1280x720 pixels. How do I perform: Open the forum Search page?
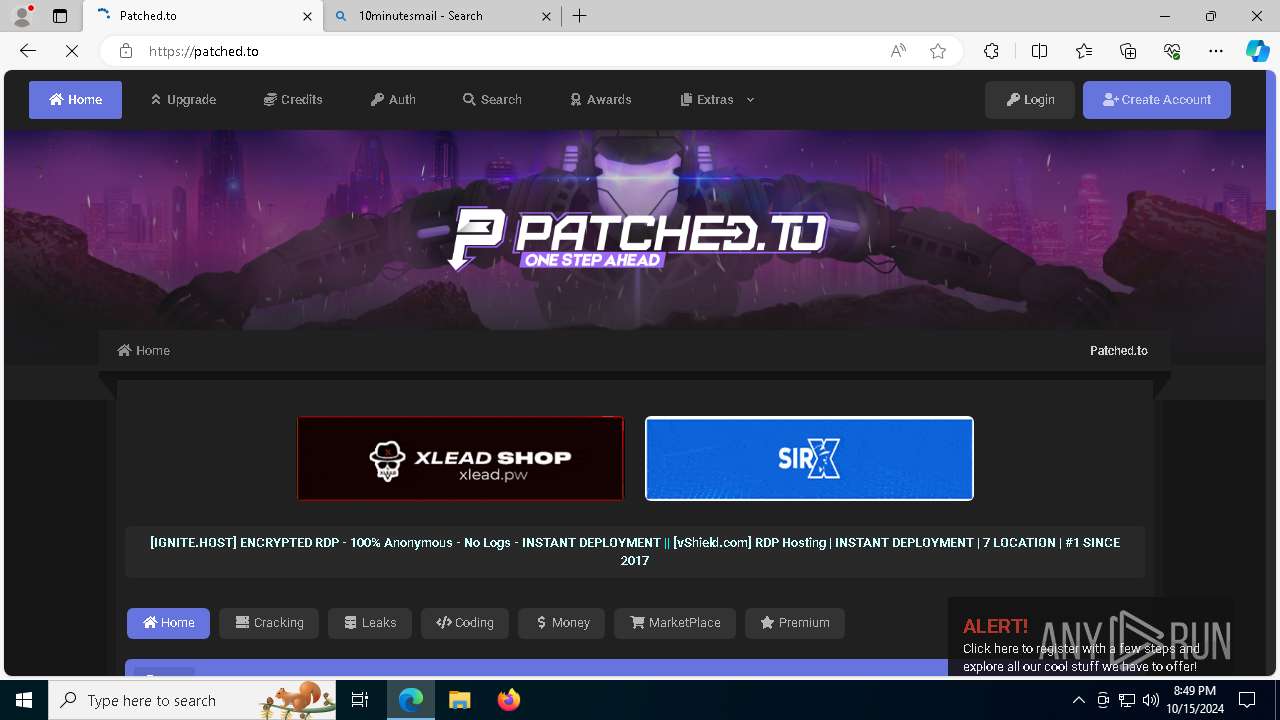pos(492,100)
